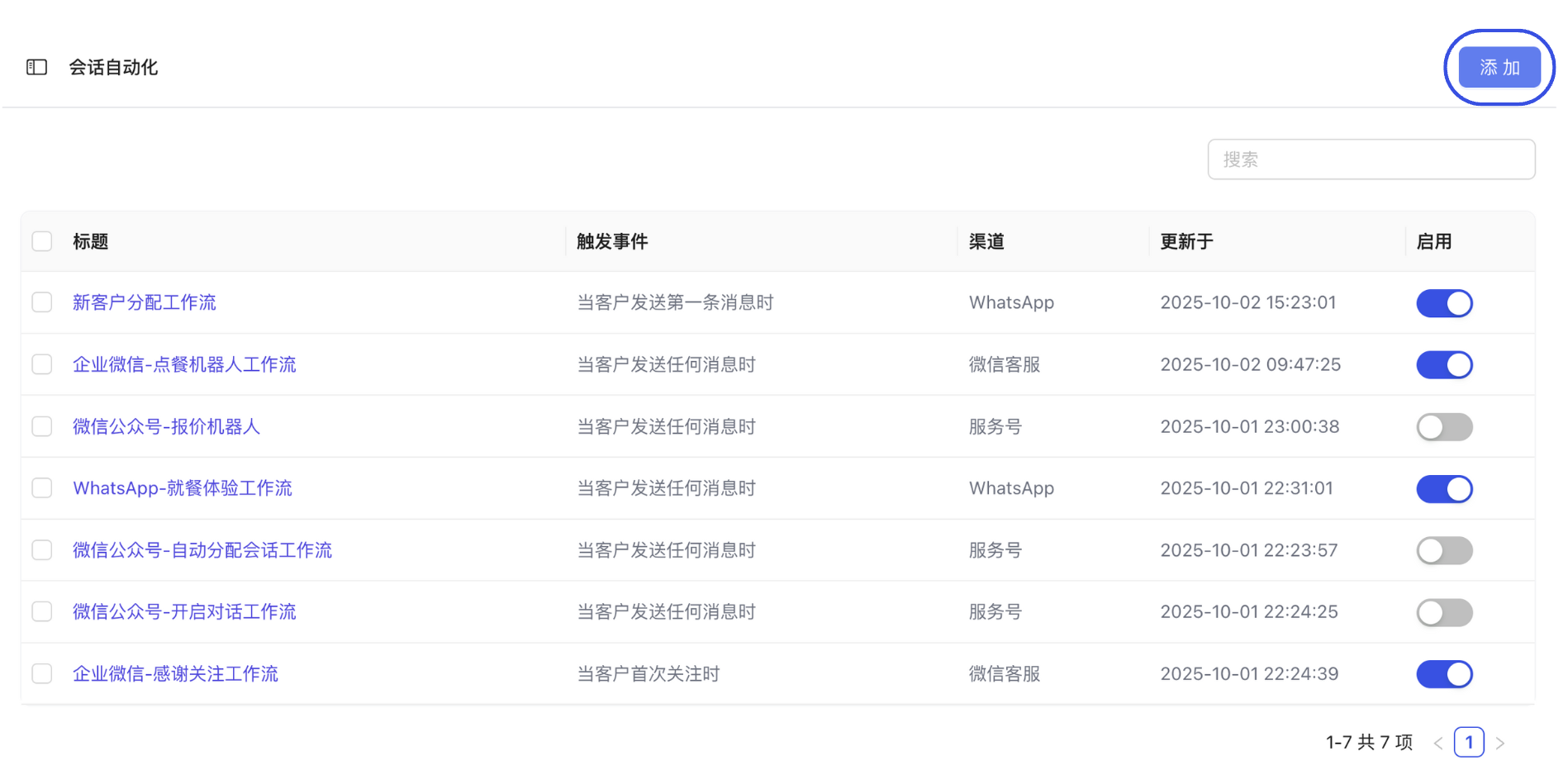Enable the 微信公众号-自动分配会话工作流 toggle
The width and height of the screenshot is (1568, 775).
click(x=1444, y=550)
